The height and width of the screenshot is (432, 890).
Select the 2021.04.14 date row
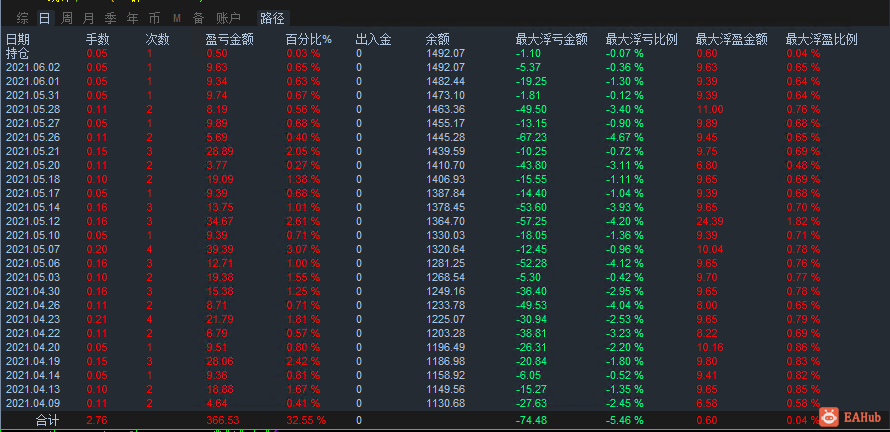click(x=32, y=375)
